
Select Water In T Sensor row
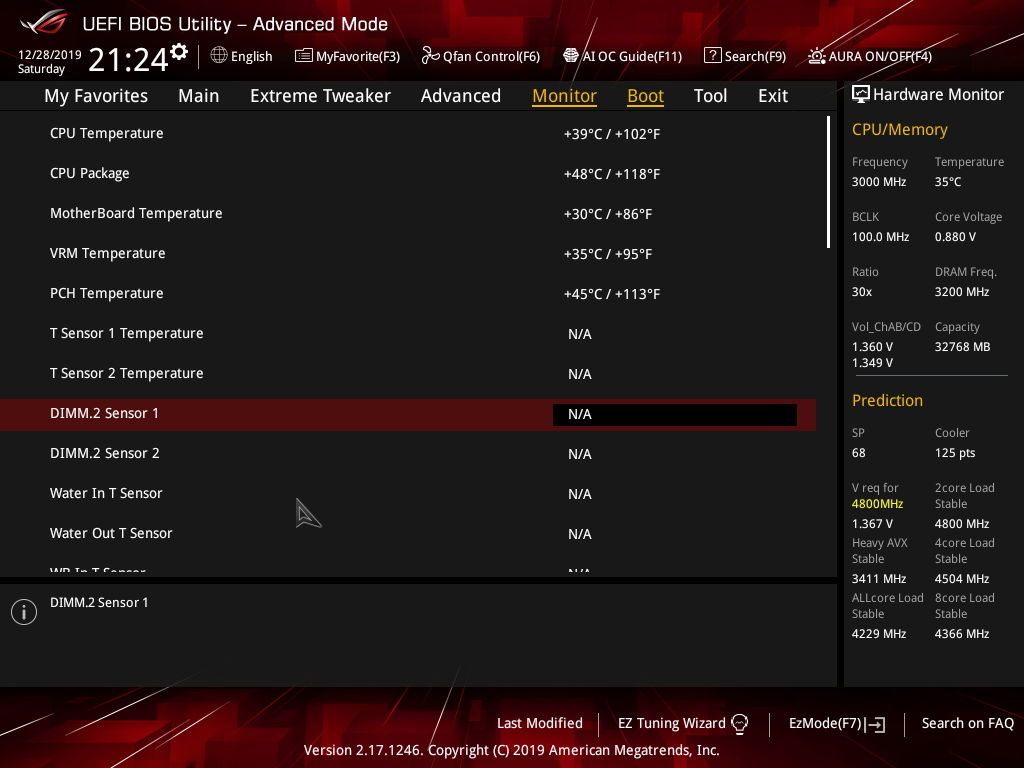[x=408, y=494]
